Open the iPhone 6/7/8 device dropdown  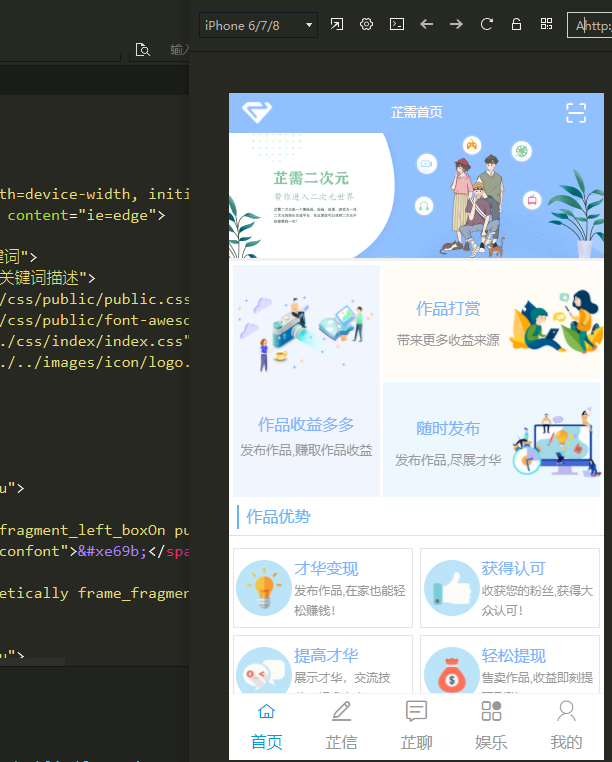pyautogui.click(x=258, y=25)
